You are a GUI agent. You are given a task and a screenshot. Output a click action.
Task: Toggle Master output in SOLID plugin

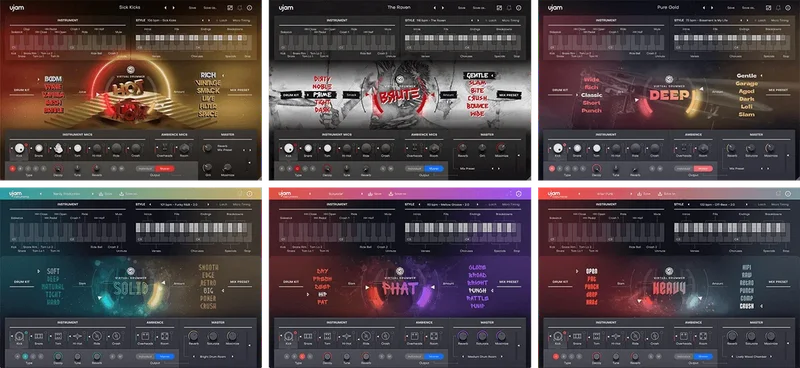point(165,356)
